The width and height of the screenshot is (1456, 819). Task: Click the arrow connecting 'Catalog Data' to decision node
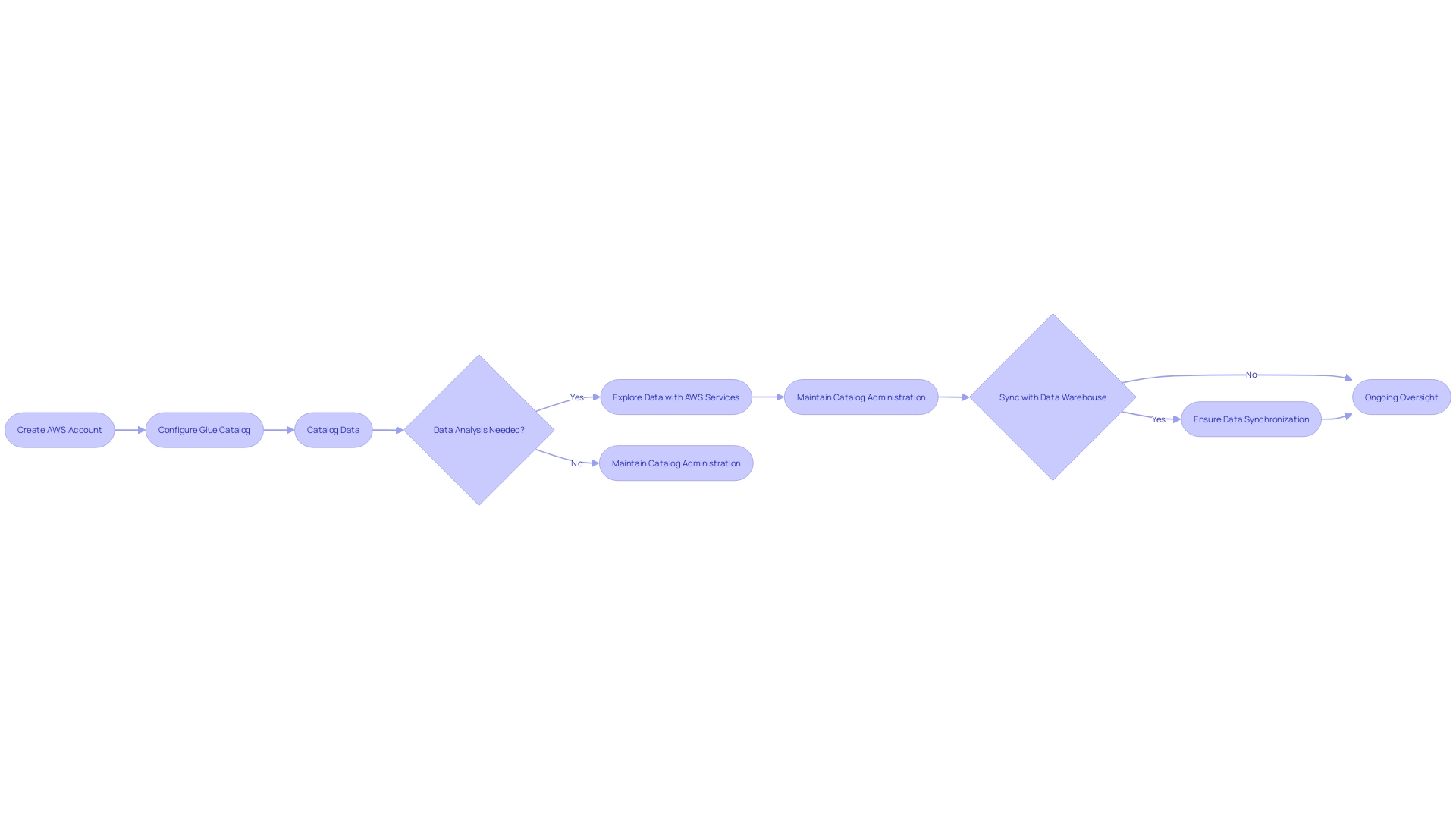(388, 430)
